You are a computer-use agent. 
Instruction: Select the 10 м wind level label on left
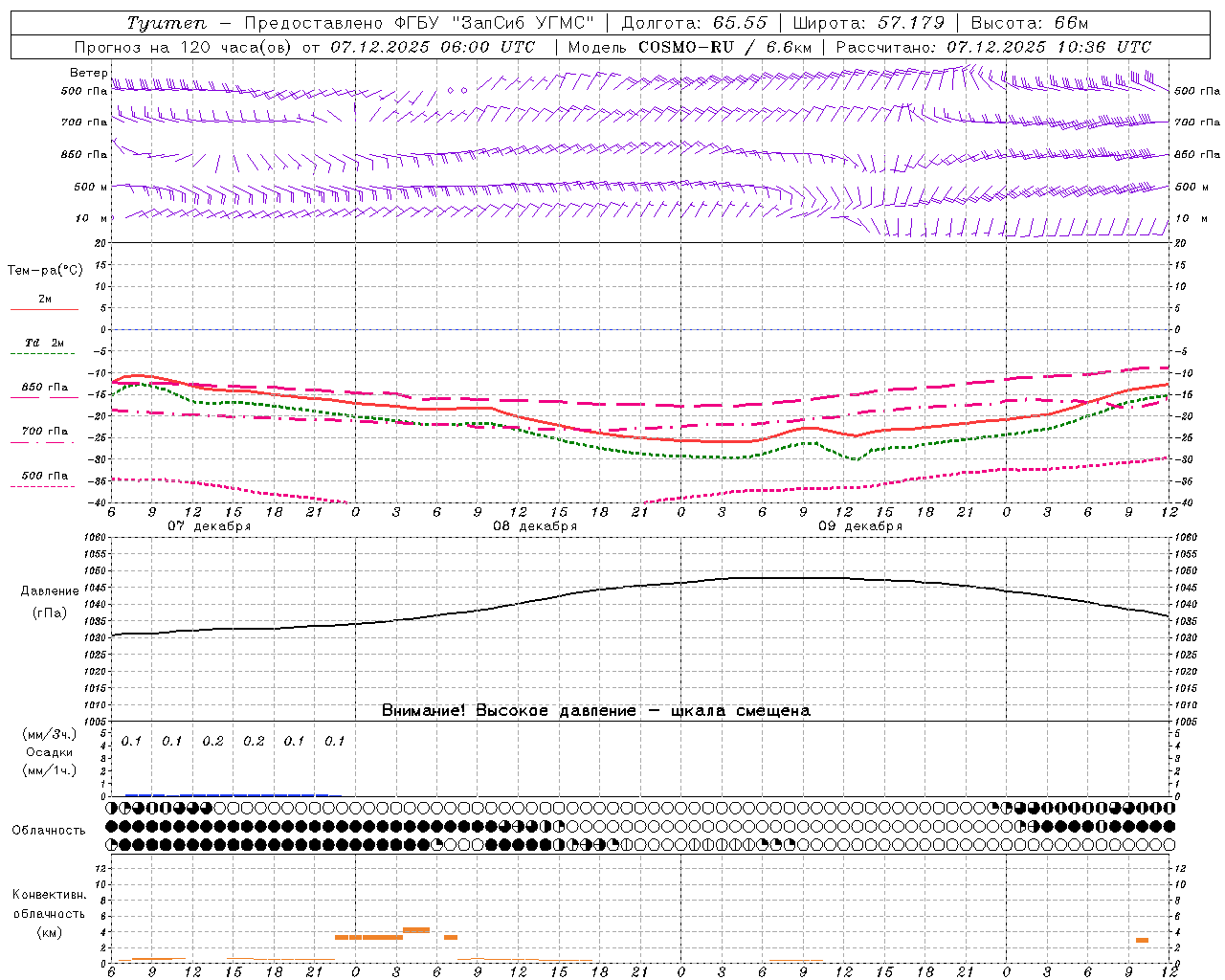coord(92,218)
